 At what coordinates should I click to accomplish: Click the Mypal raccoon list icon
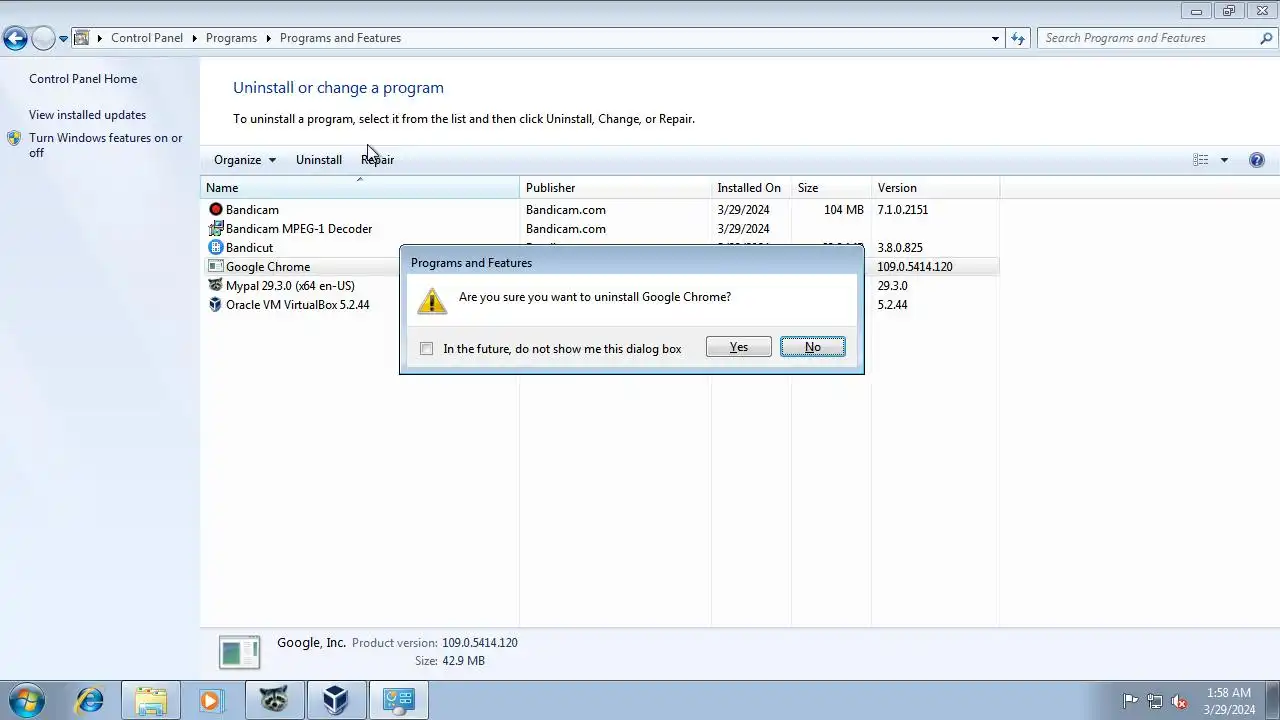[x=215, y=286]
